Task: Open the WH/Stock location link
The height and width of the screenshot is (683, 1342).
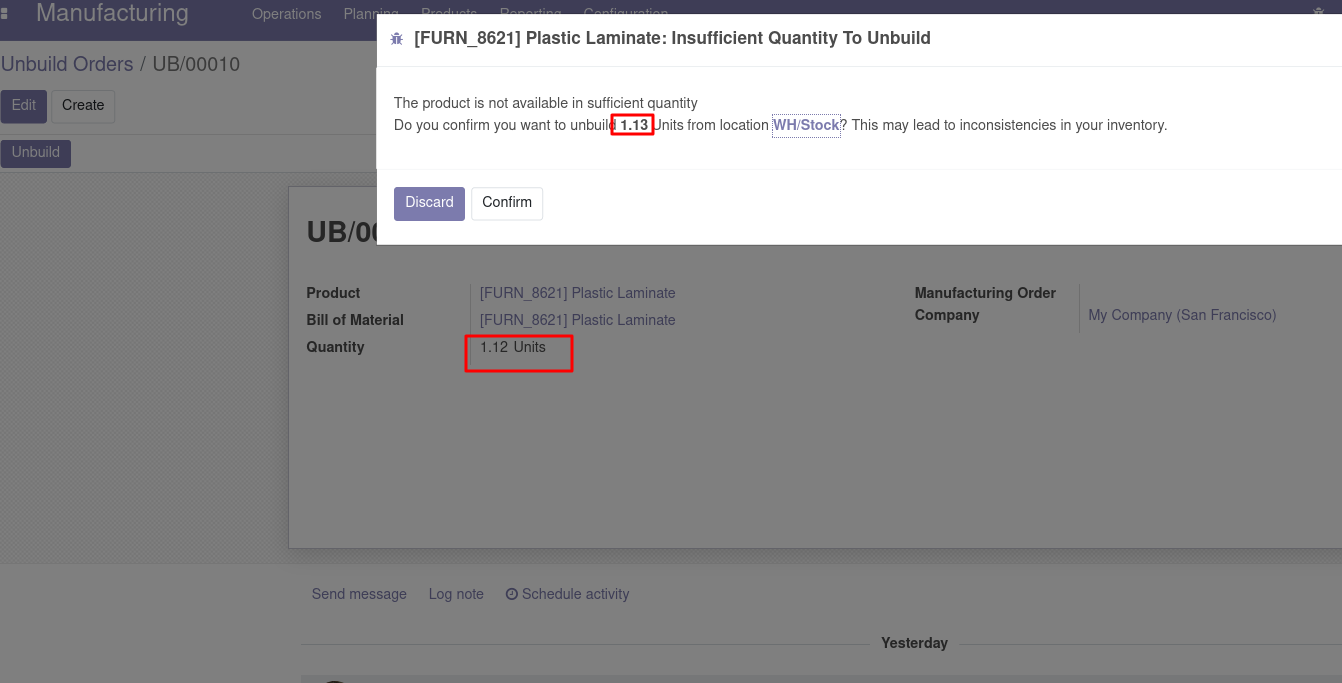Action: [x=806, y=125]
